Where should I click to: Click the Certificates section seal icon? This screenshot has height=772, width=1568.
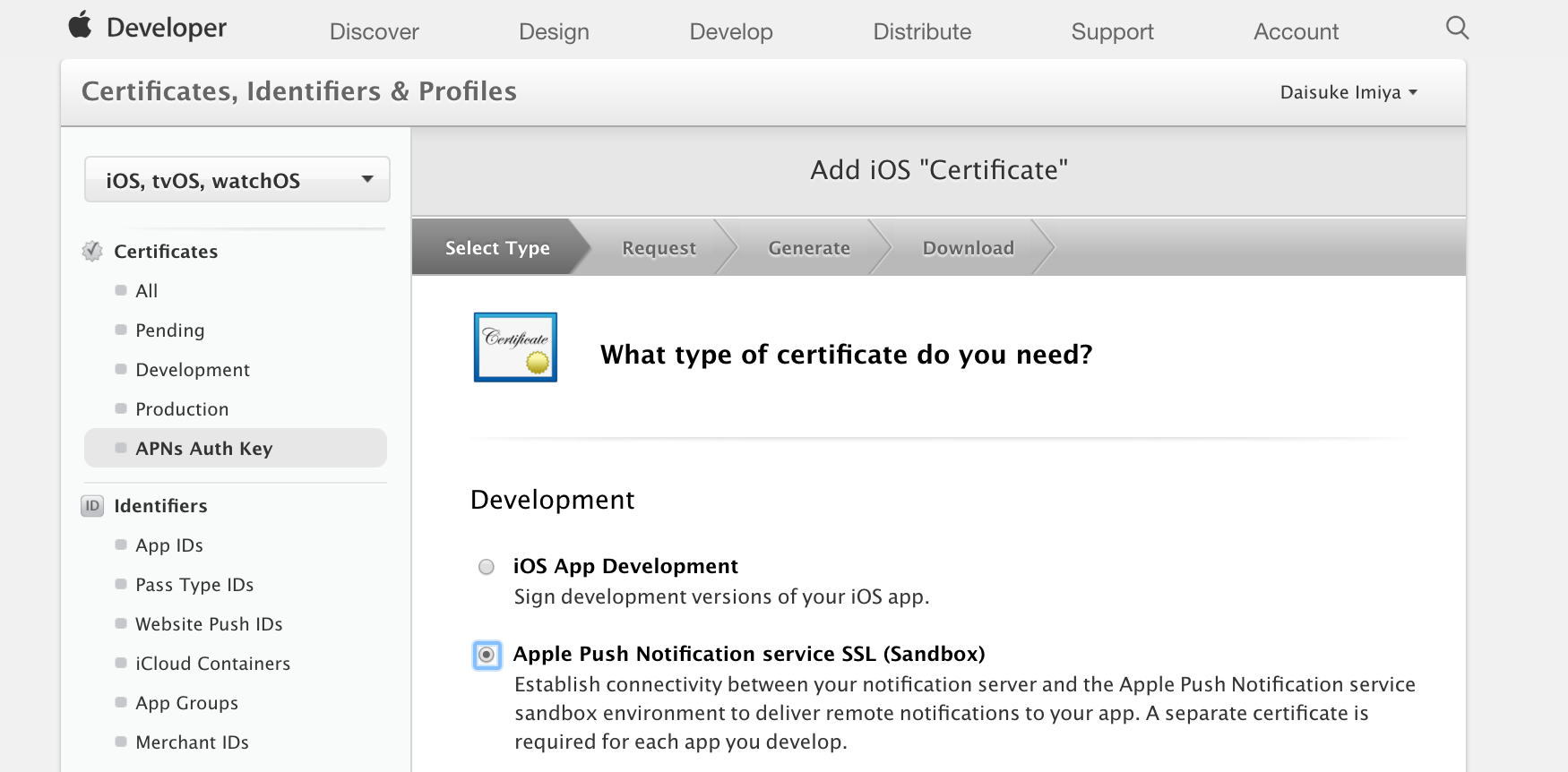point(92,252)
